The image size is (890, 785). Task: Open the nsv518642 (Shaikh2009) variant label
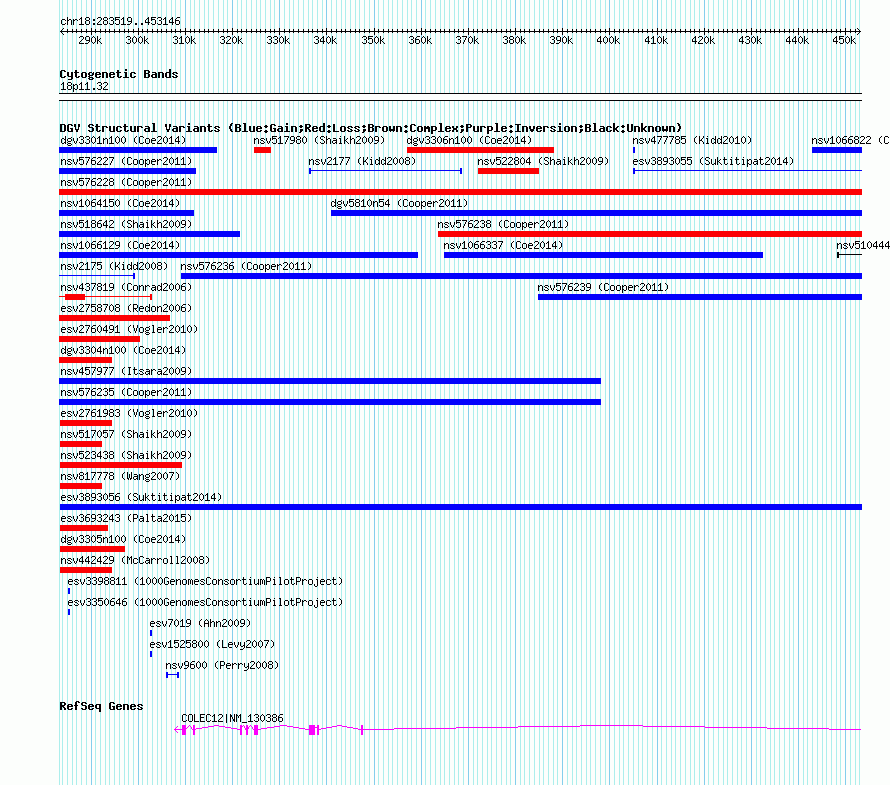(x=127, y=224)
